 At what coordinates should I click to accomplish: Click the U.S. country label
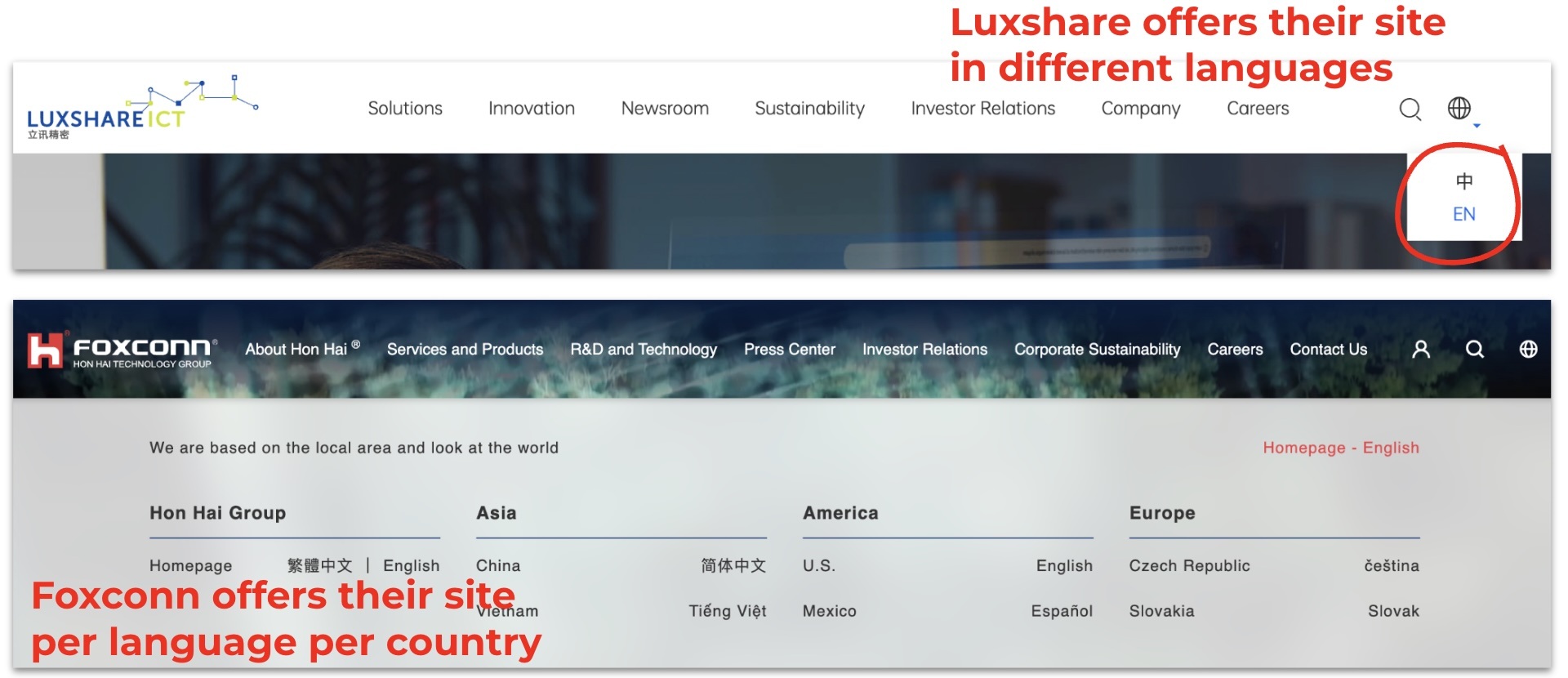819,565
